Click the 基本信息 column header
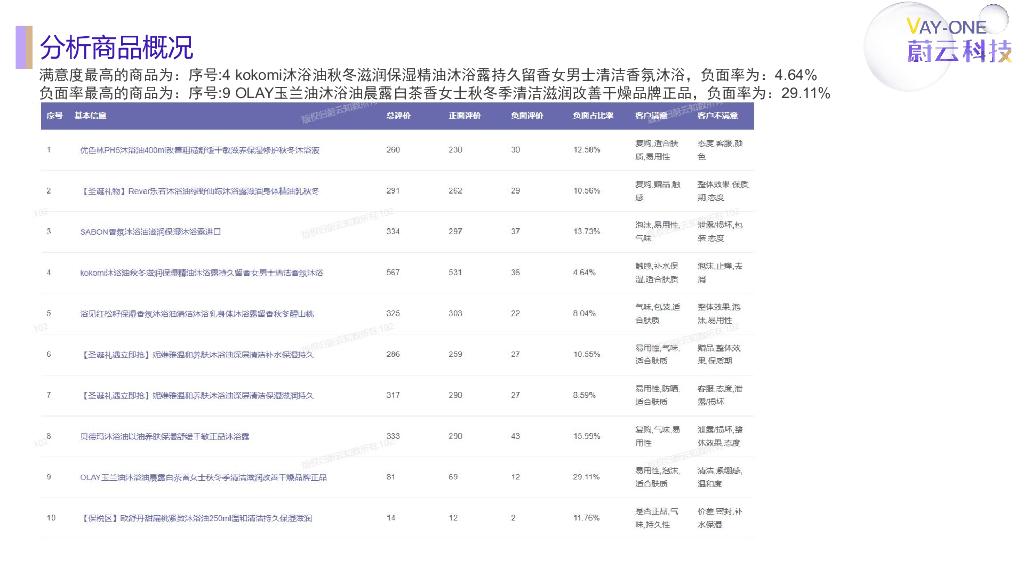This screenshot has height=576, width=1024. click(90, 116)
